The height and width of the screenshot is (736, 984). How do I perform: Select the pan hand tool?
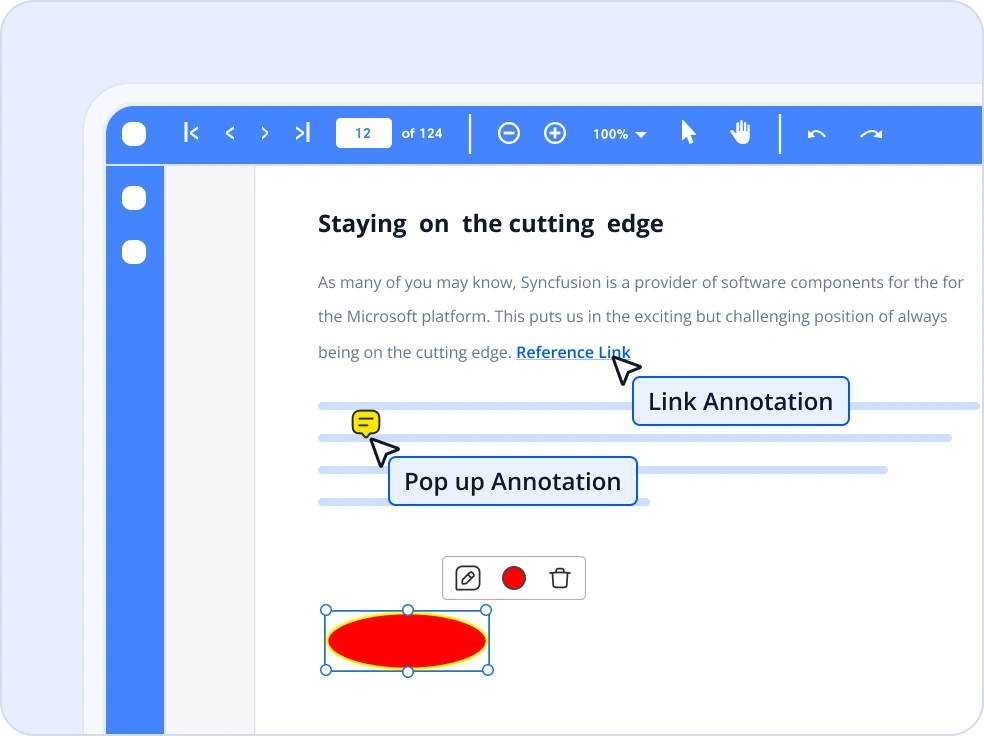pos(741,133)
